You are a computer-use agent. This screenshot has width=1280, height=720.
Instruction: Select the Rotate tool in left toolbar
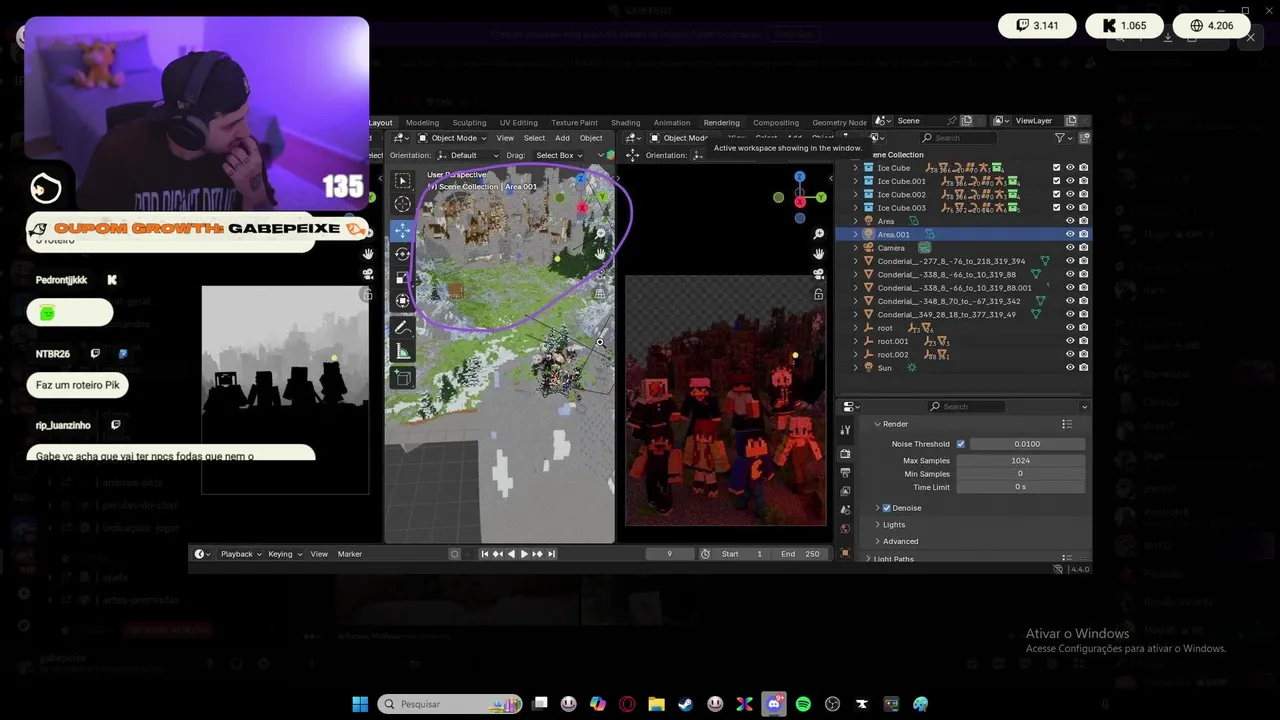tap(403, 254)
